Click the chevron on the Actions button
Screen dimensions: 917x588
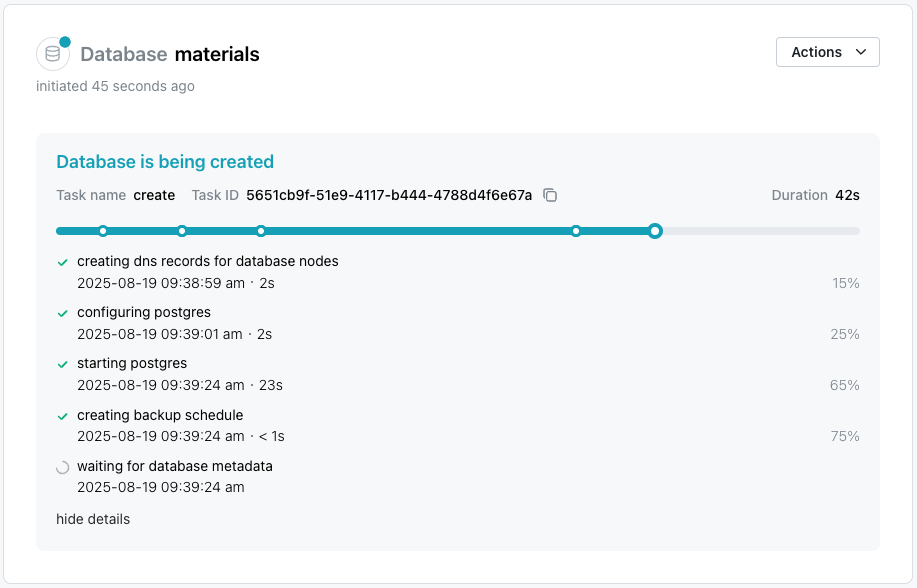[x=861, y=52]
